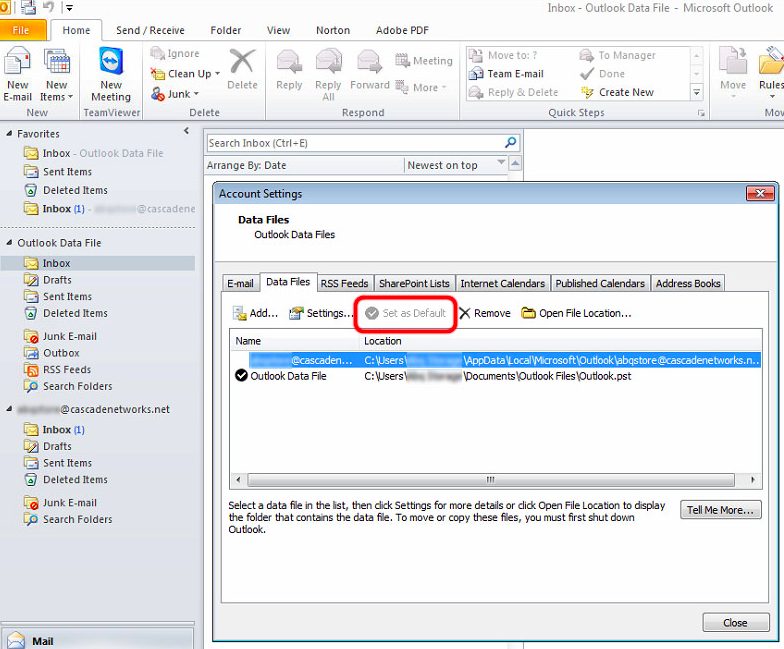
Task: Click Remove data file button
Action: click(485, 313)
